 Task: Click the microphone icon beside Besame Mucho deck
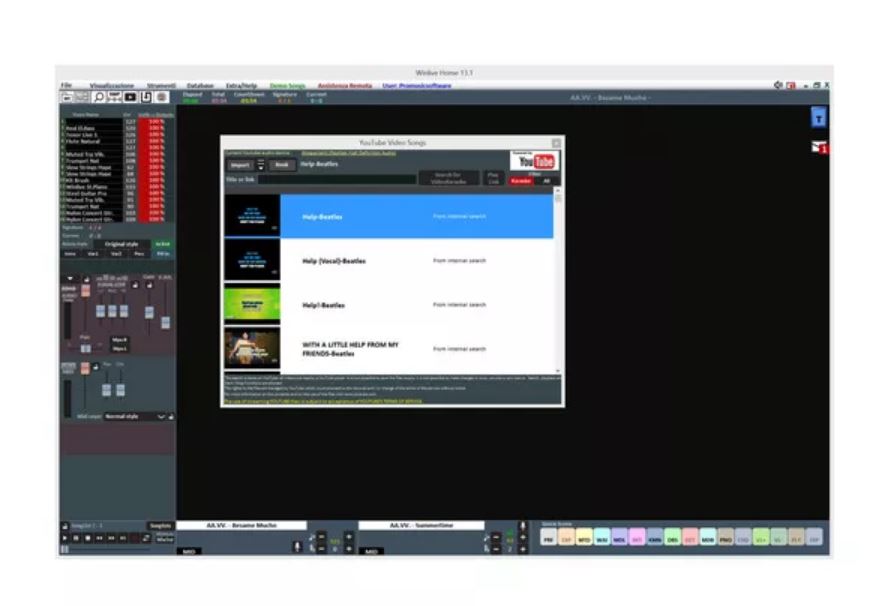tap(297, 547)
